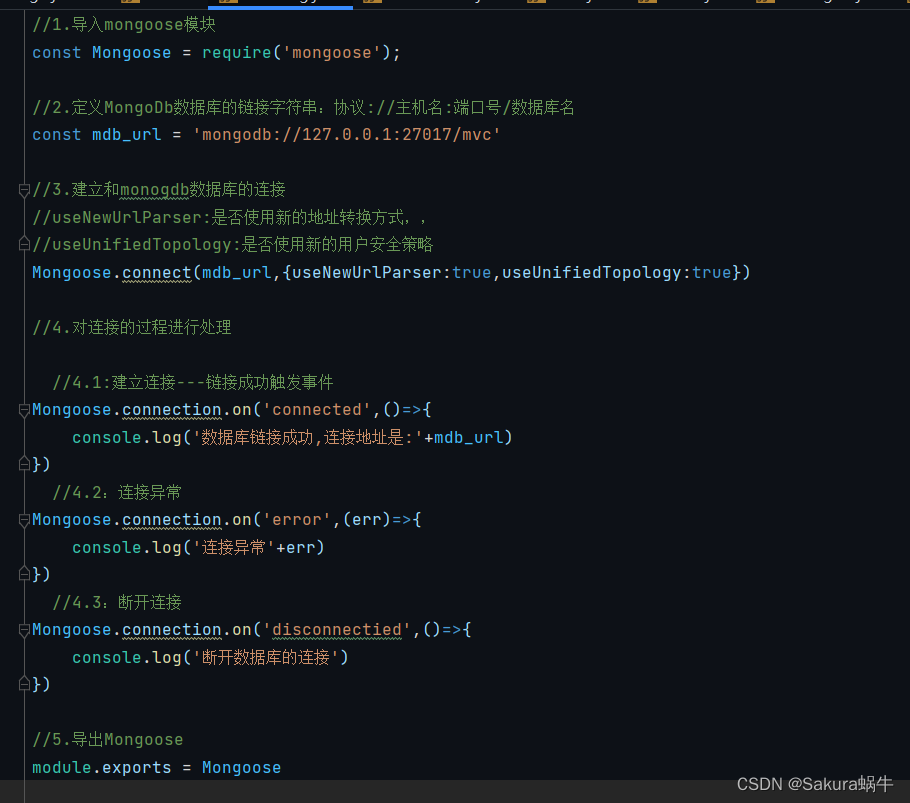Screen dimensions: 910x803
Task: Collapse the 'error' event handler block
Action: coord(22,519)
